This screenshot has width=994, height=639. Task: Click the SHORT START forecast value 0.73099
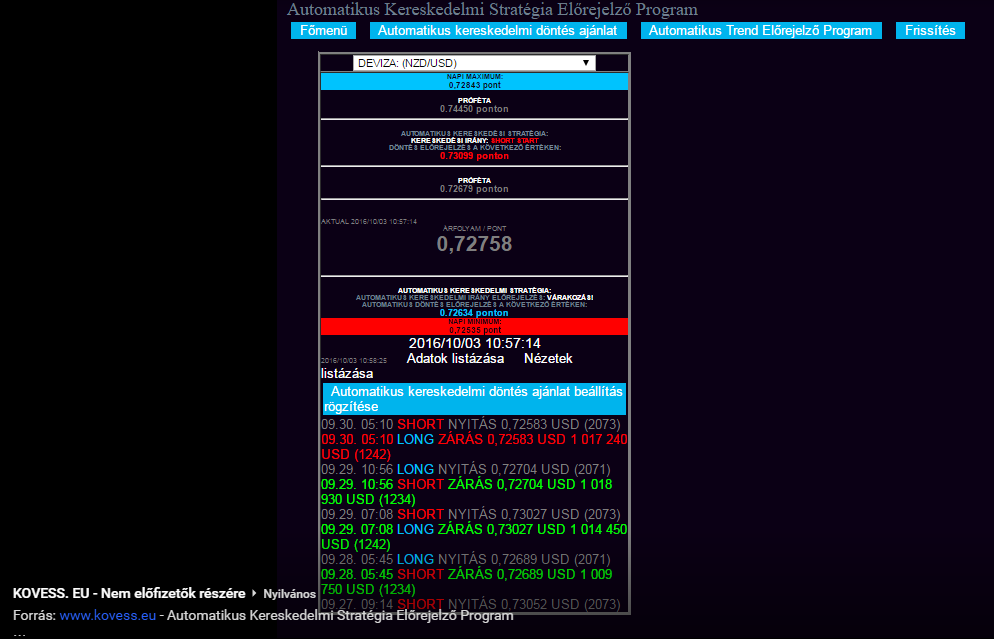pos(474,156)
